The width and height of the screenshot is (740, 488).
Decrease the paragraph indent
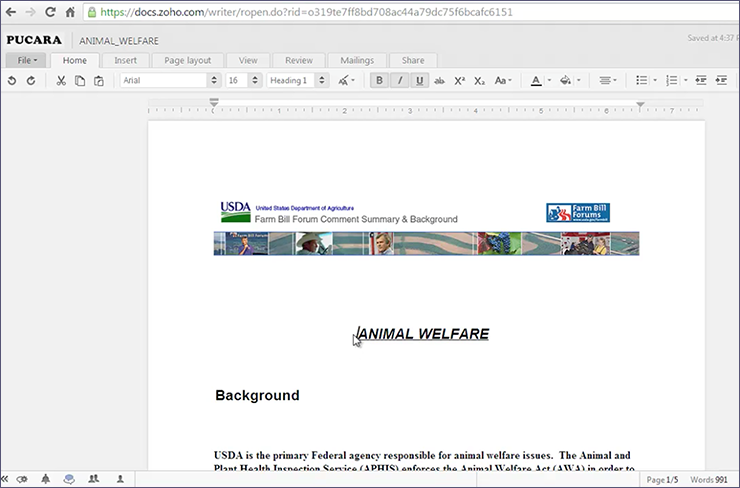(700, 80)
